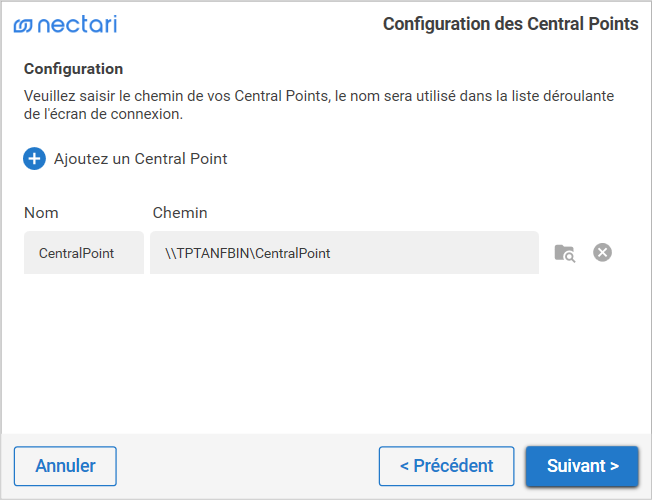Focus the Nom field containing CentralPoint
Viewport: 652px width, 500px height.
click(84, 253)
